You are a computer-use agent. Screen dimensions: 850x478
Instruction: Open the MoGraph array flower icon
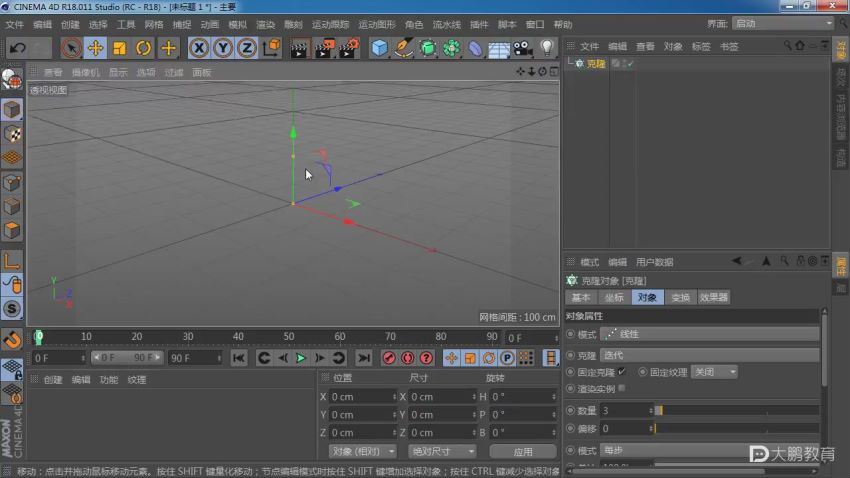[x=451, y=48]
